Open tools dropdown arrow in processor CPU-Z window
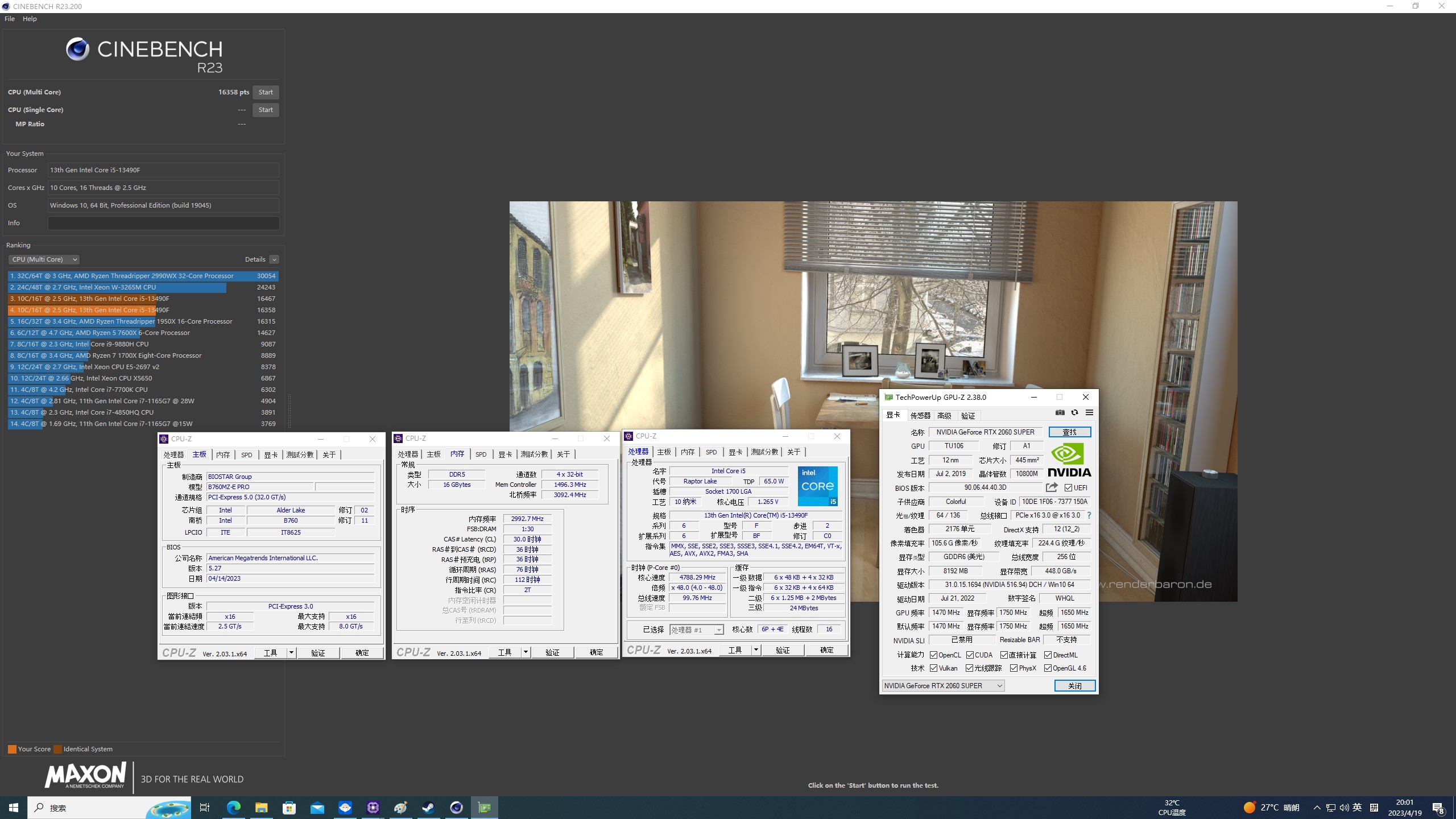 [756, 650]
